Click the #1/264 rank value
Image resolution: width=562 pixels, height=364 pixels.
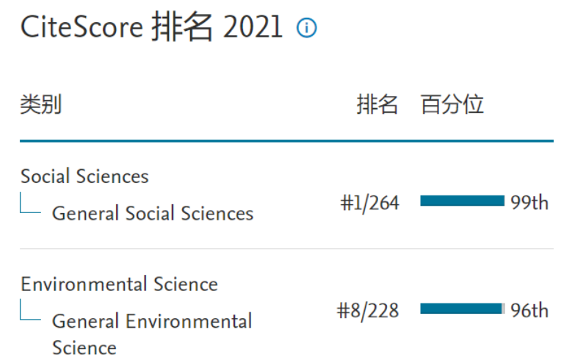[370, 203]
